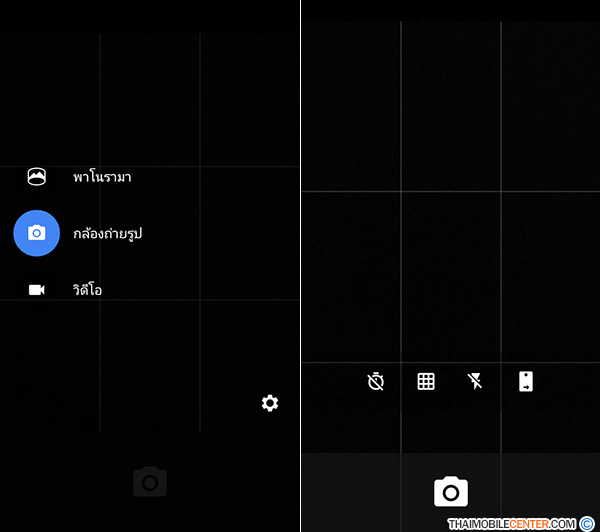
Task: Tap the white shutter button on right screen
Action: [x=451, y=491]
